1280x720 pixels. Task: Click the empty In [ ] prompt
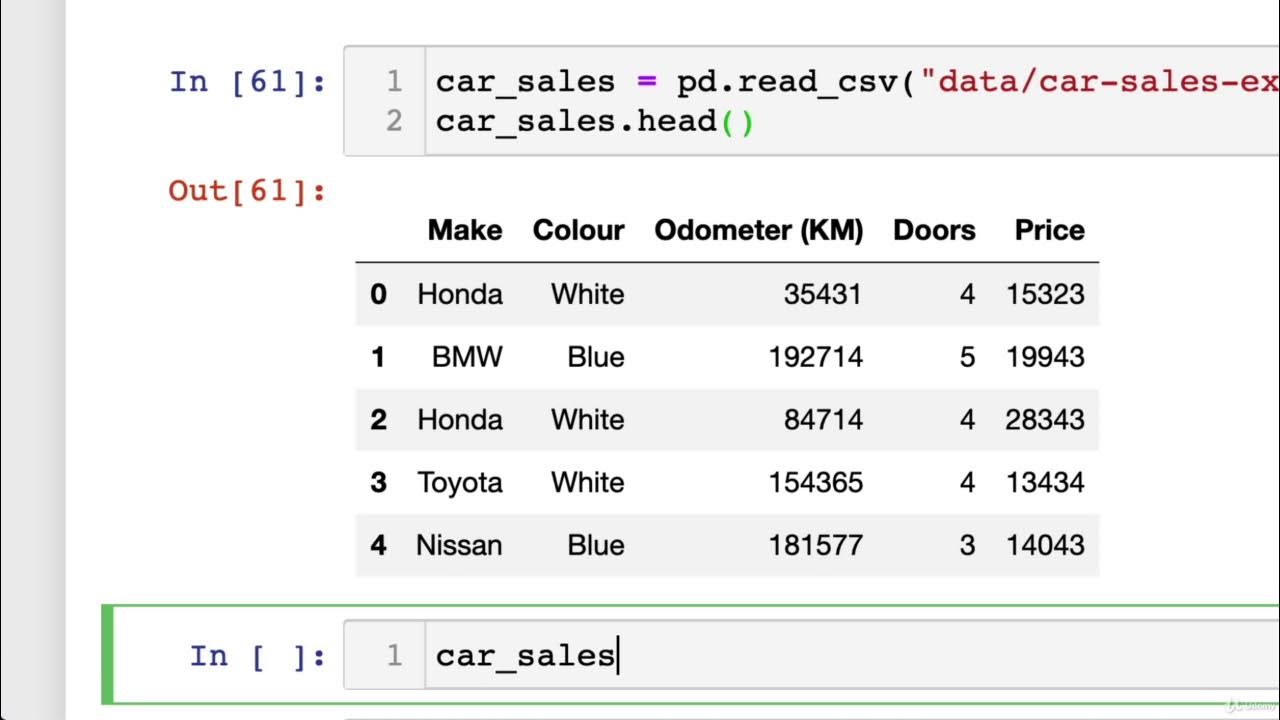[x=258, y=656]
